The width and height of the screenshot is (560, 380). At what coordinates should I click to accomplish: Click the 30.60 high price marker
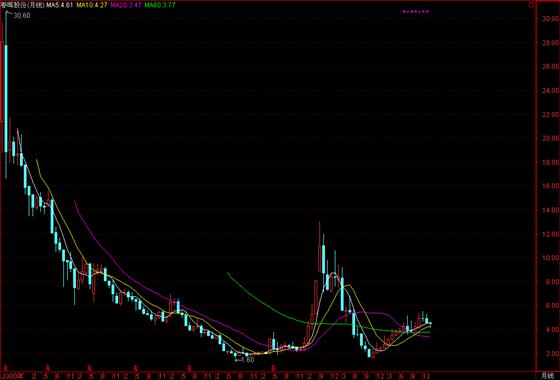22,15
